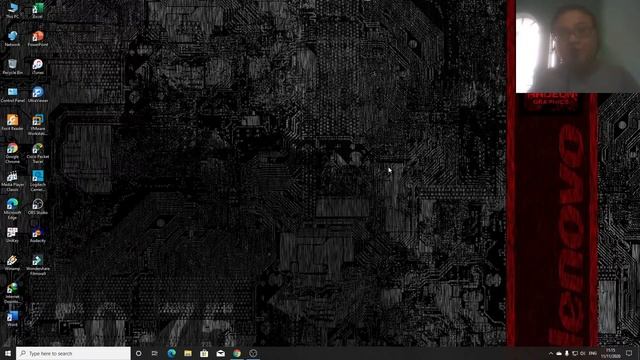Open the network tray icon
This screenshot has height=360, width=640.
[x=575, y=353]
